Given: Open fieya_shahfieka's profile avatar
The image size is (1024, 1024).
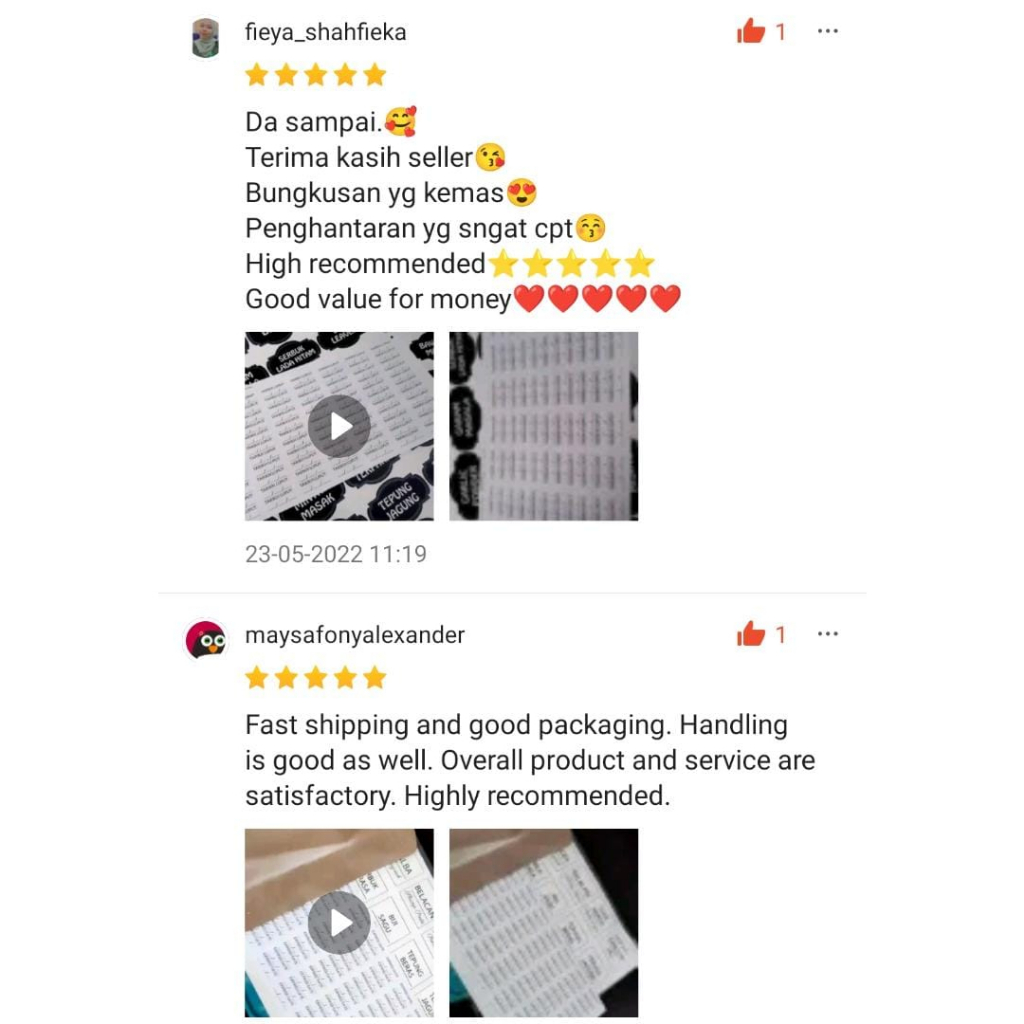Looking at the screenshot, I should coord(206,38).
